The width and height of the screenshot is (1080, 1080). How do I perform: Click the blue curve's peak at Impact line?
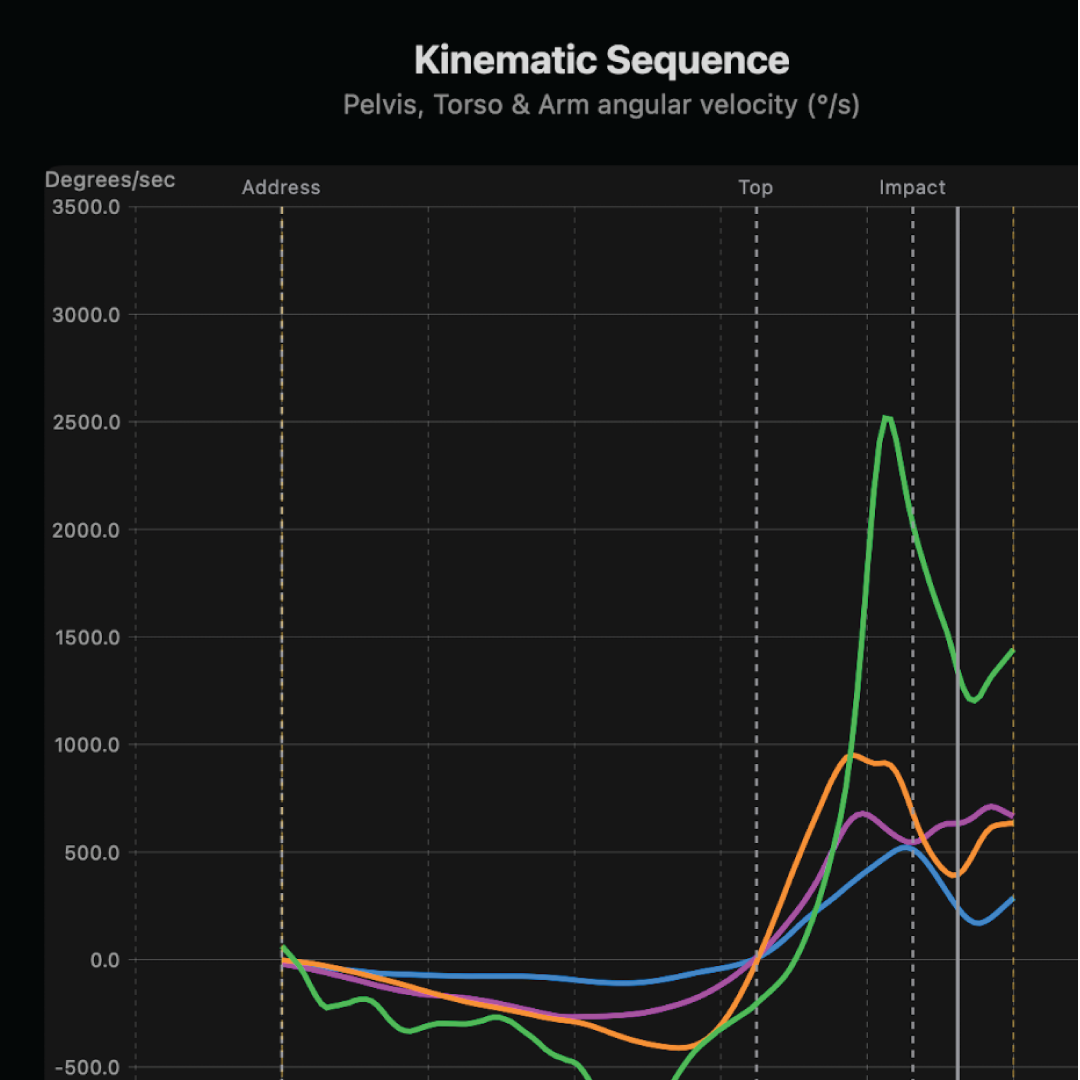pos(908,847)
